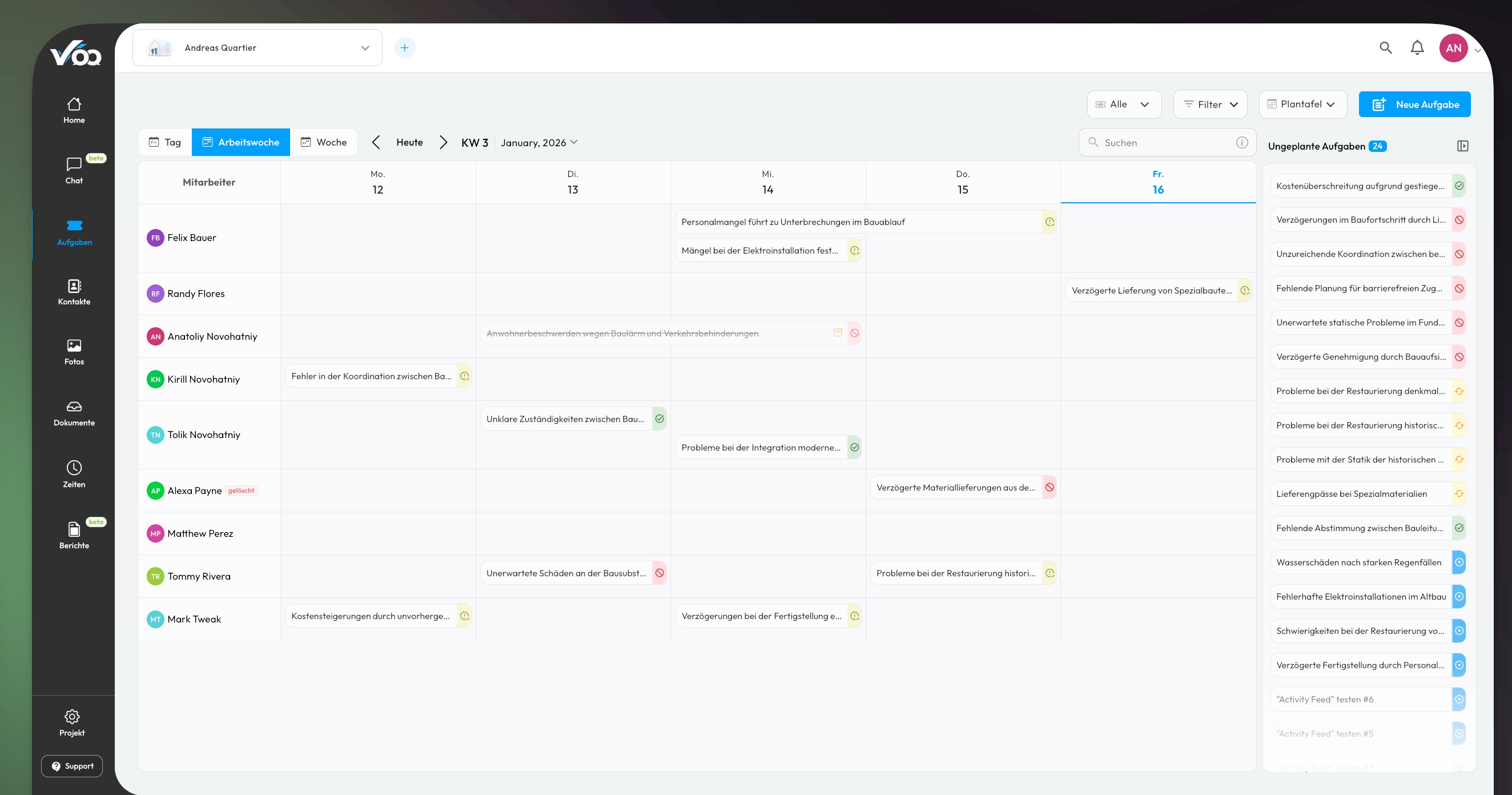Open the Fotos section icon
This screenshot has height=795, width=1512.
pyautogui.click(x=74, y=346)
